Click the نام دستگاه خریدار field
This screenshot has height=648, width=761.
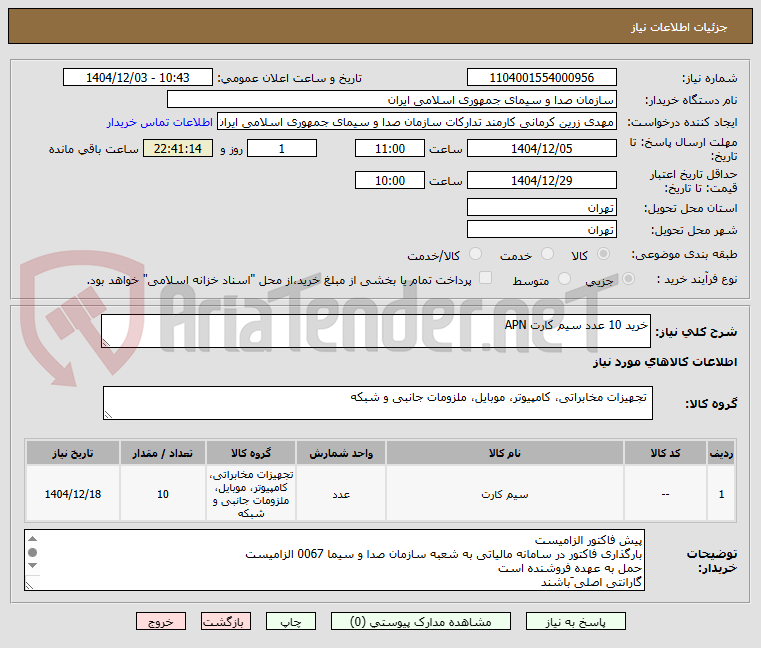coord(392,100)
